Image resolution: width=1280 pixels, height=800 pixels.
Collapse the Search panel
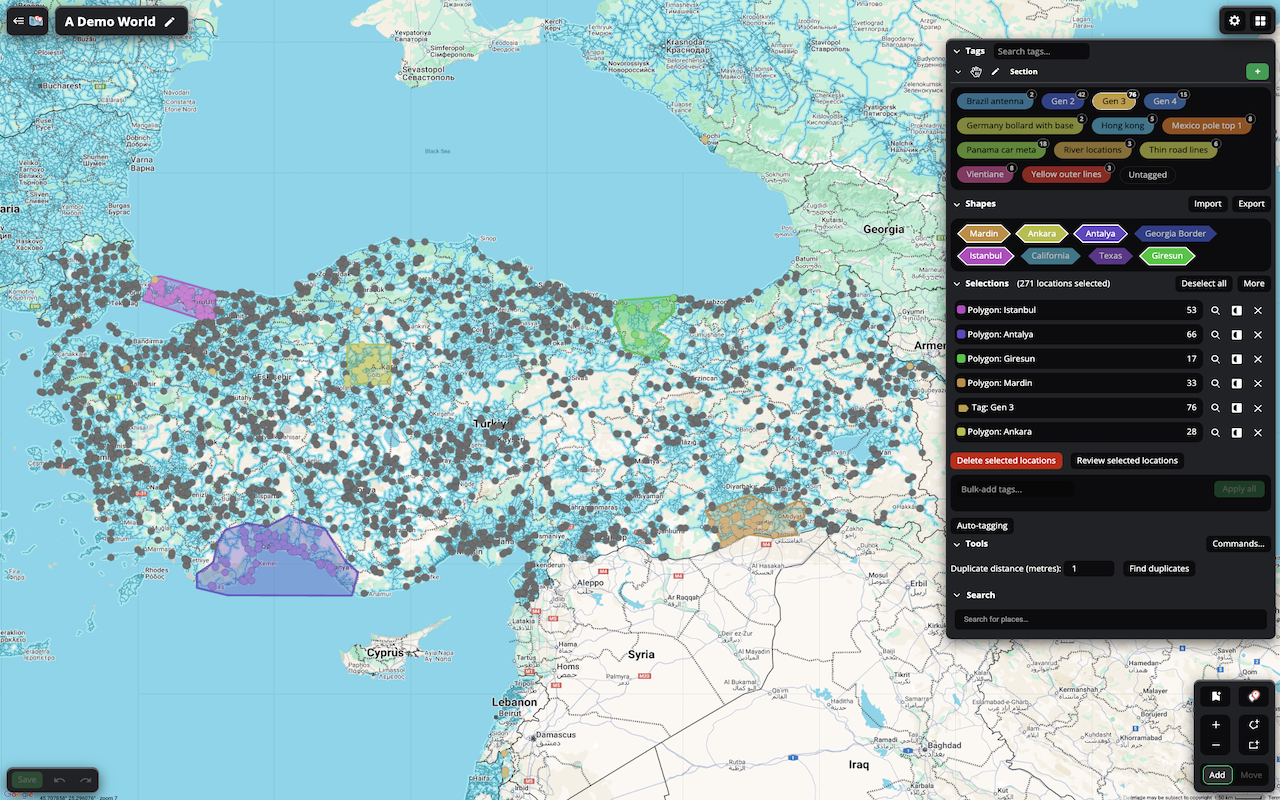(957, 595)
